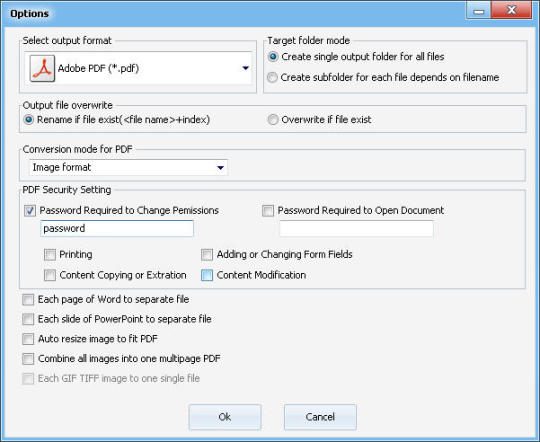The height and width of the screenshot is (442, 540).
Task: Expand the output format dropdown arrow
Action: pyautogui.click(x=246, y=68)
